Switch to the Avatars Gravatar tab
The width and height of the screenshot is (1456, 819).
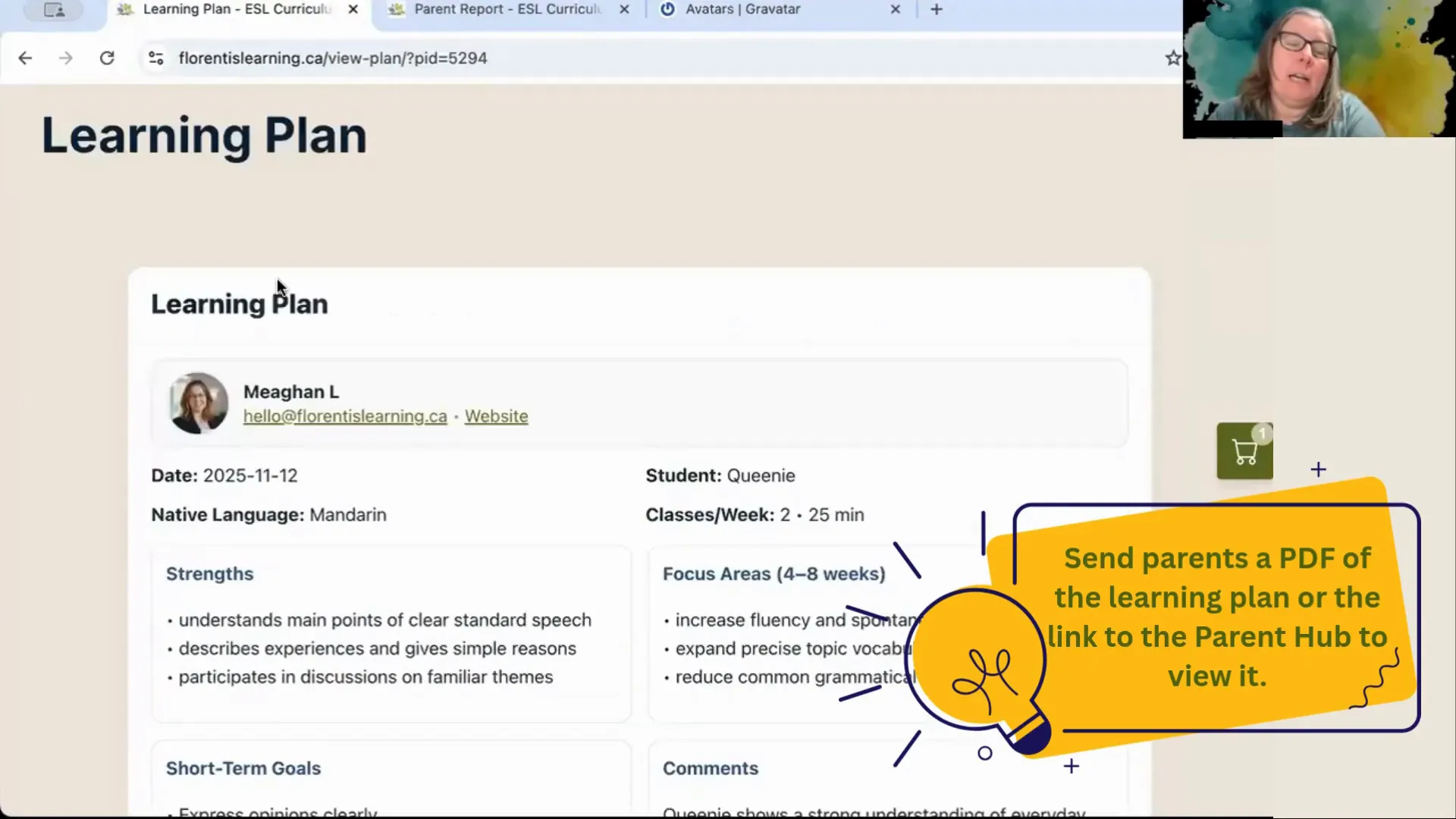pyautogui.click(x=742, y=10)
